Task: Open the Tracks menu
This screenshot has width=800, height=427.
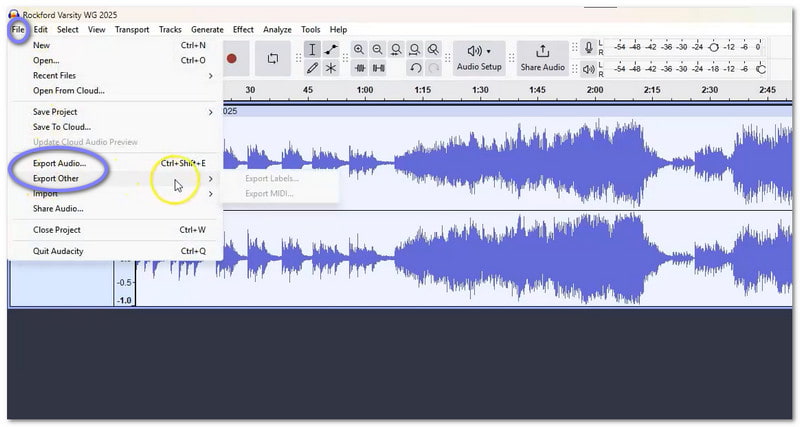Action: tap(170, 30)
